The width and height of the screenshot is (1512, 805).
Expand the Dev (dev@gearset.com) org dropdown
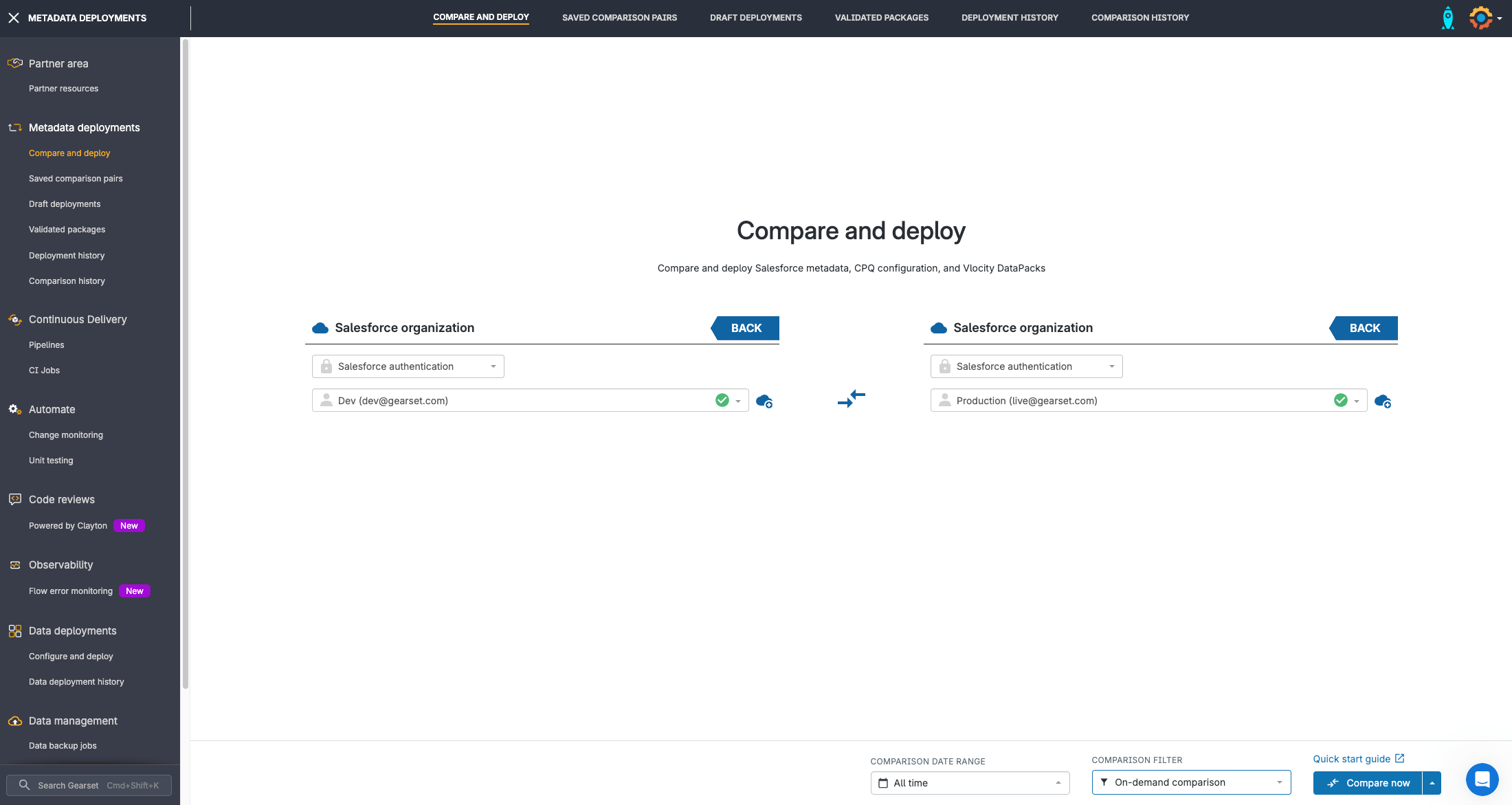(738, 401)
